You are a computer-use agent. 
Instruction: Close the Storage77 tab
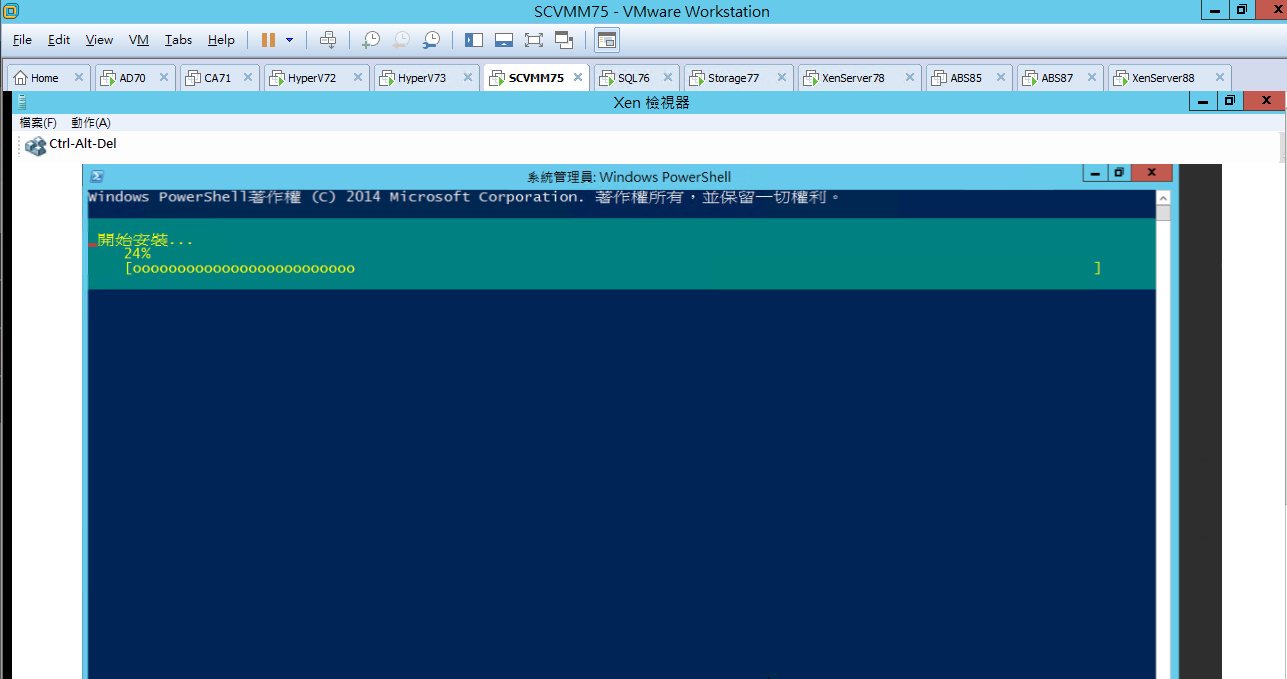tap(782, 77)
